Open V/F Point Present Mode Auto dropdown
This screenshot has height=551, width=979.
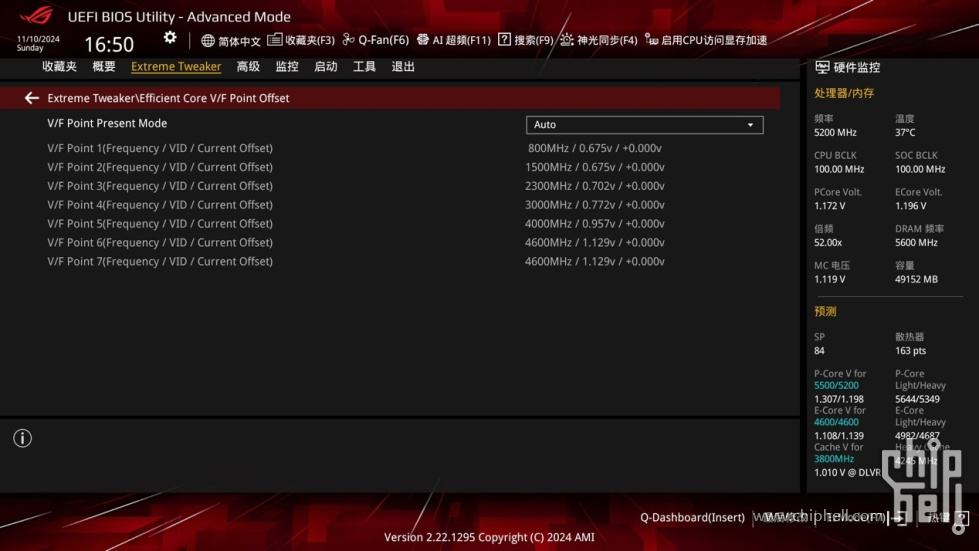pos(644,125)
